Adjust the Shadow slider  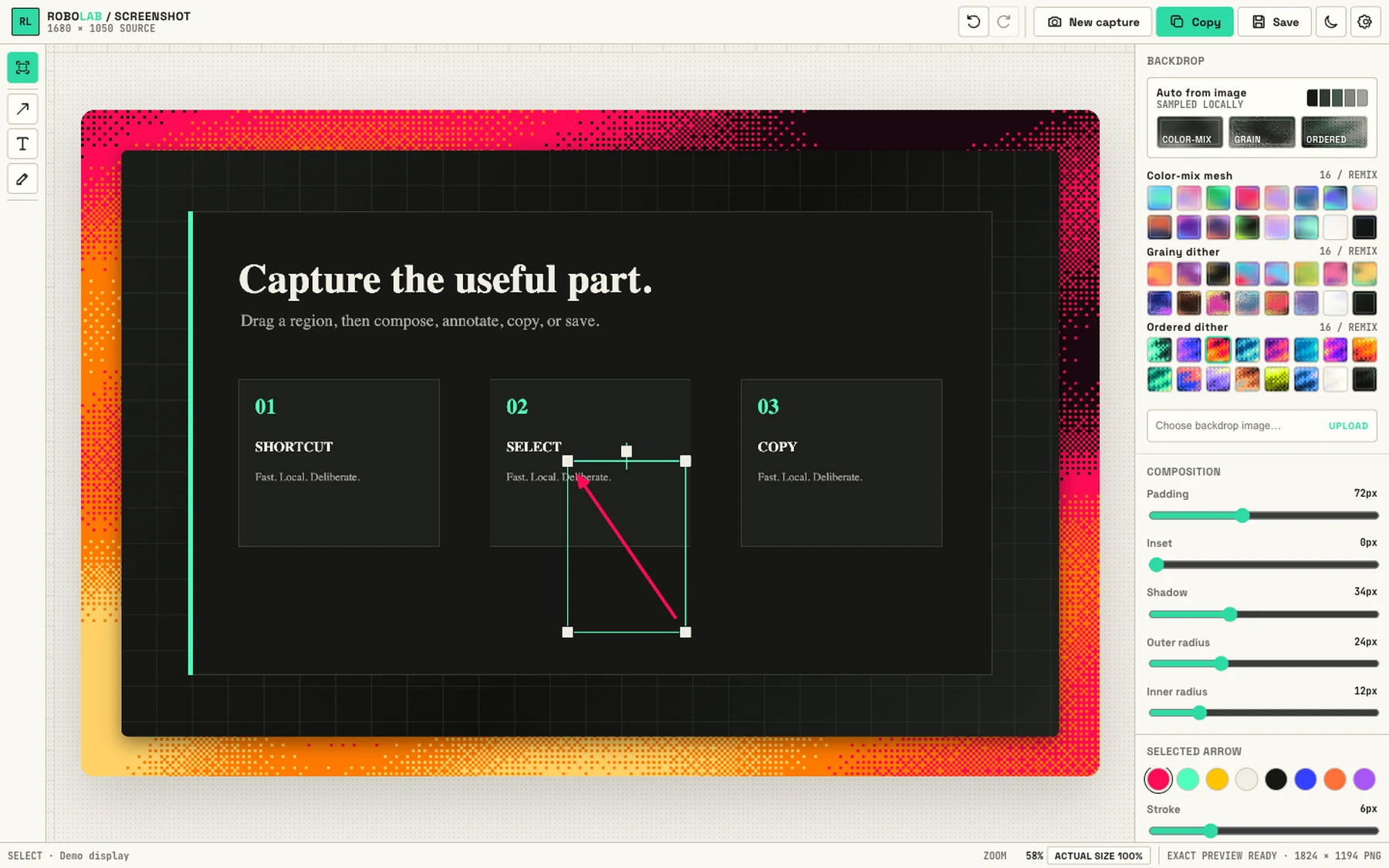point(1262,614)
